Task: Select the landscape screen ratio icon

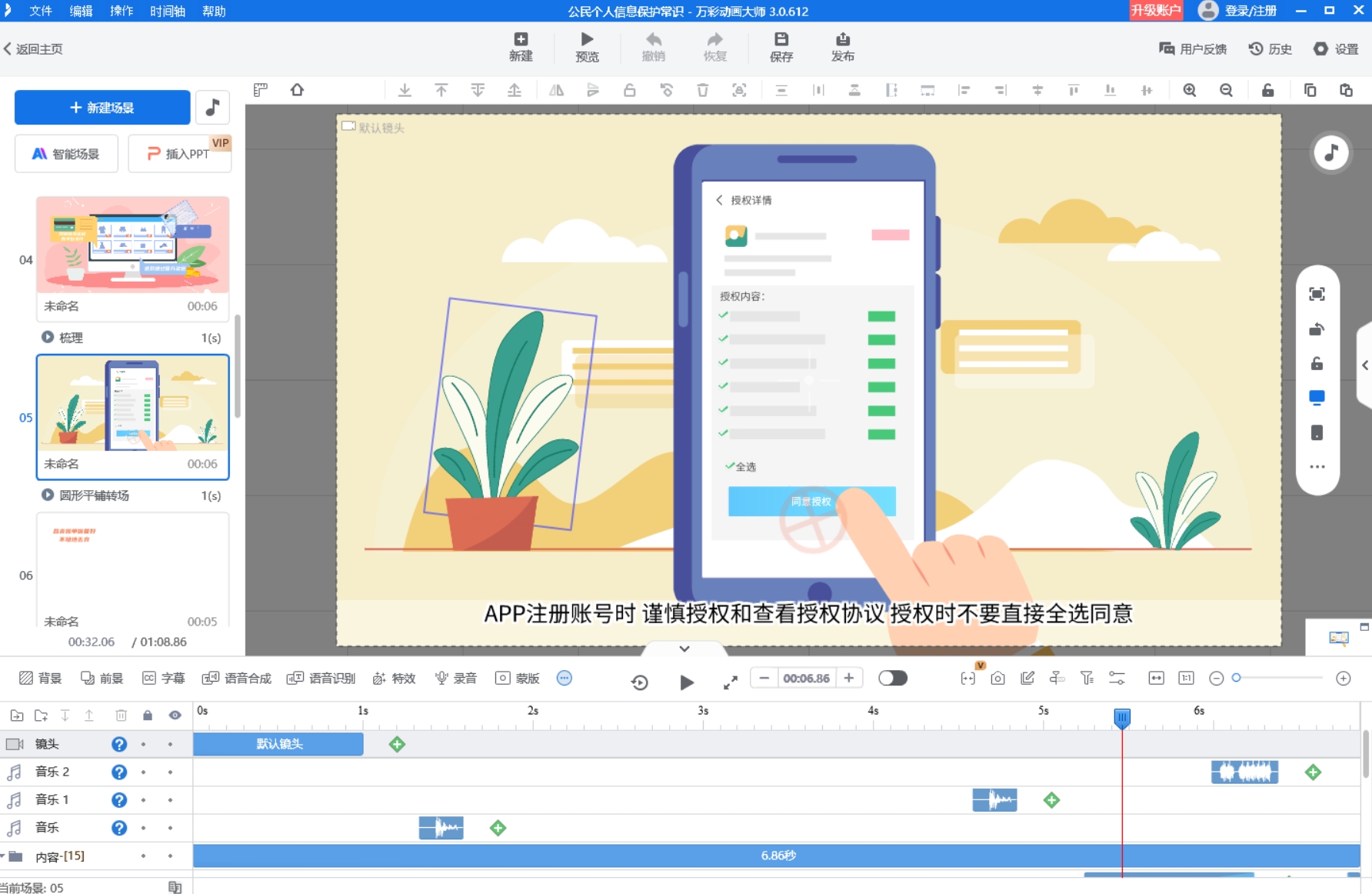Action: [1317, 398]
